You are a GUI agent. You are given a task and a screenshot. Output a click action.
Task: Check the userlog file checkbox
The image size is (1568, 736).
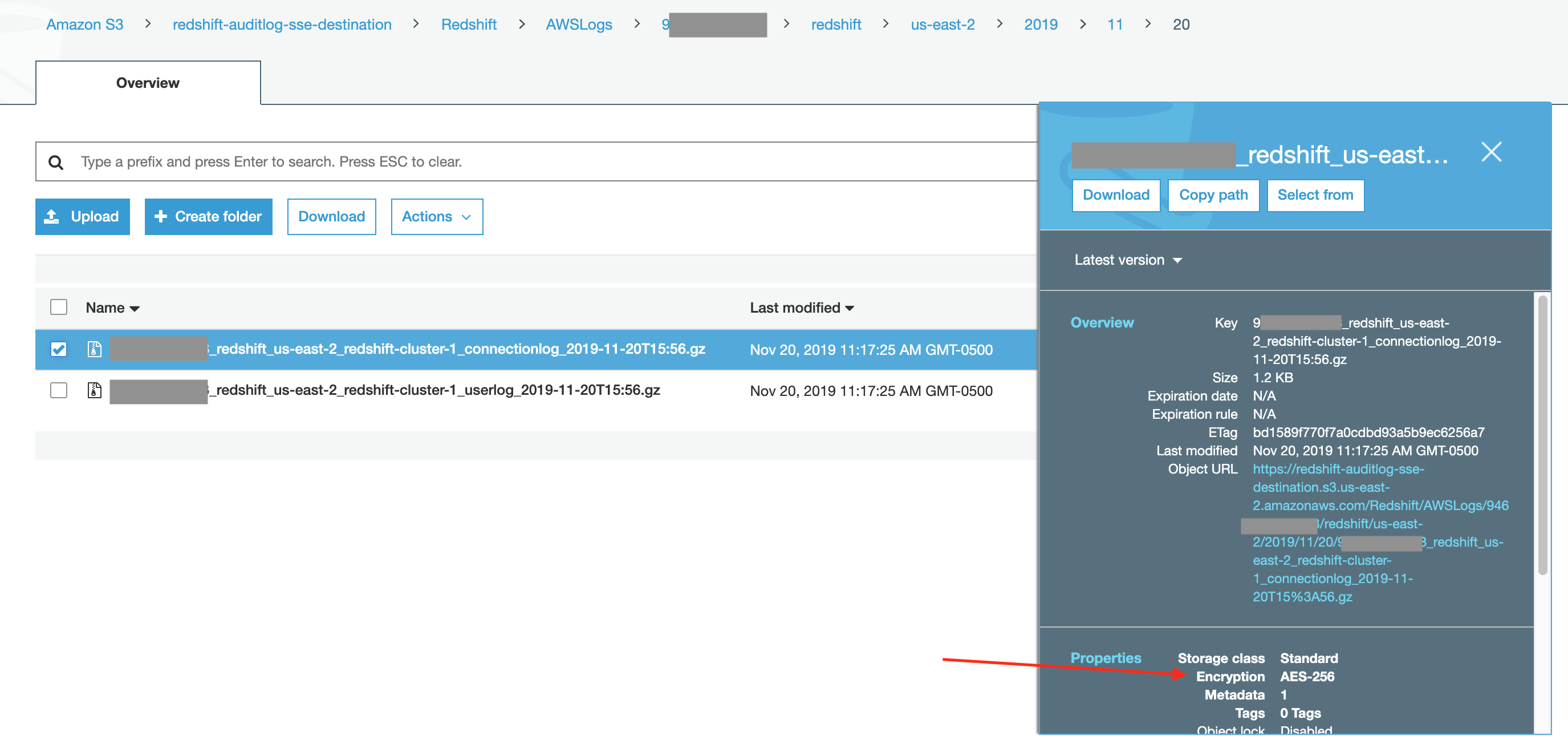click(58, 391)
